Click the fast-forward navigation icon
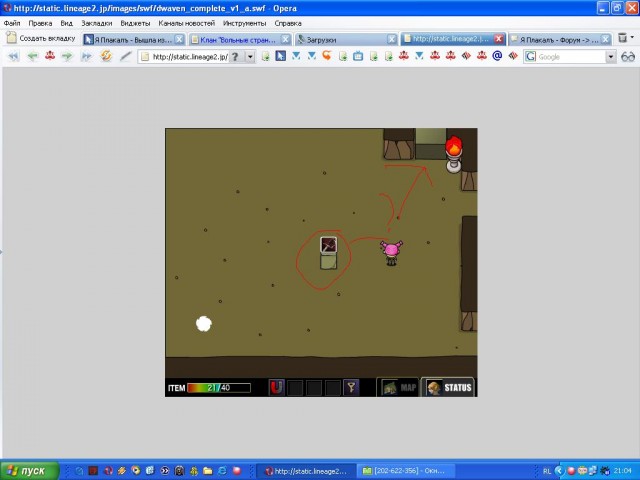640x480 pixels. click(86, 56)
